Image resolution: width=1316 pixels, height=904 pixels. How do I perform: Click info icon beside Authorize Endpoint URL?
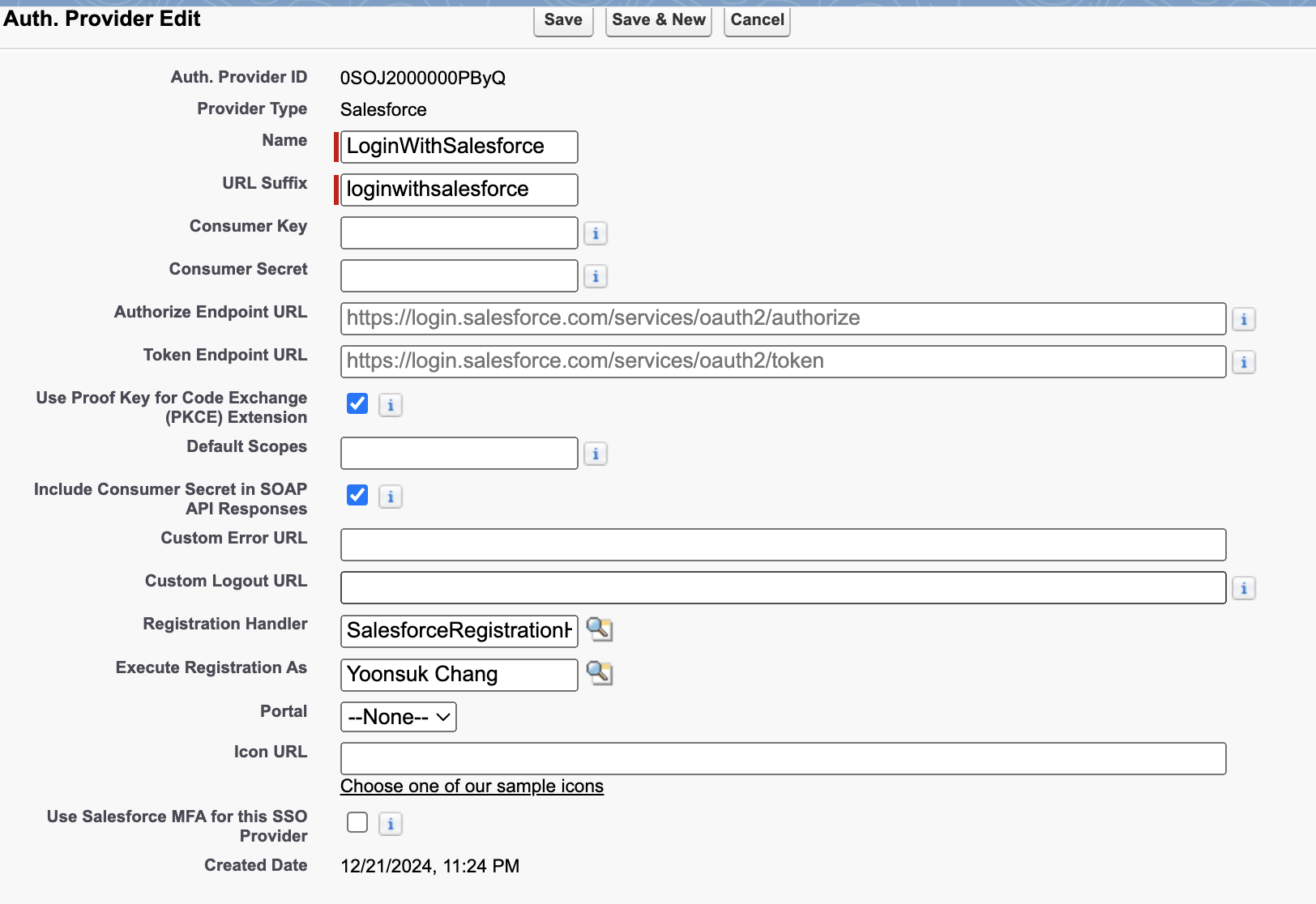coord(1245,318)
